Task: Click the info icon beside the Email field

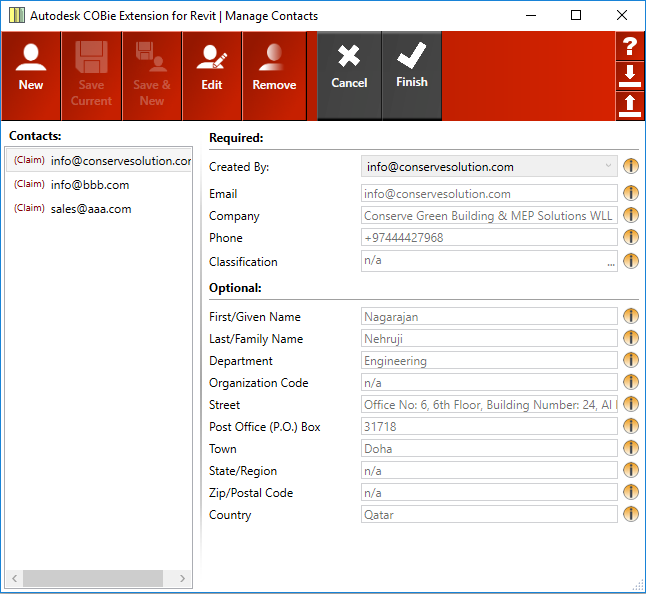Action: coord(631,194)
